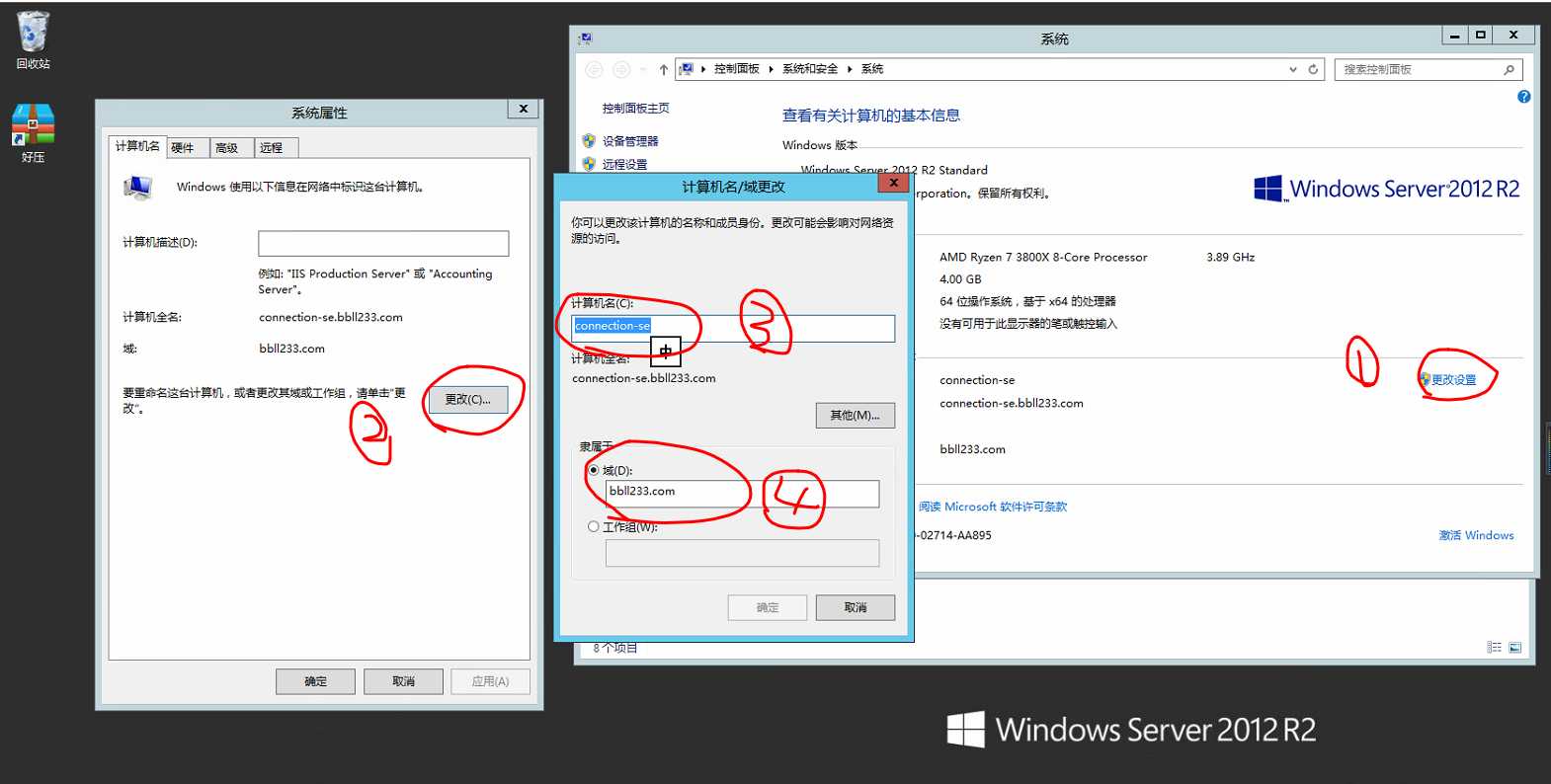1551x784 pixels.
Task: Switch to details view icon in status bar
Action: 1494,648
